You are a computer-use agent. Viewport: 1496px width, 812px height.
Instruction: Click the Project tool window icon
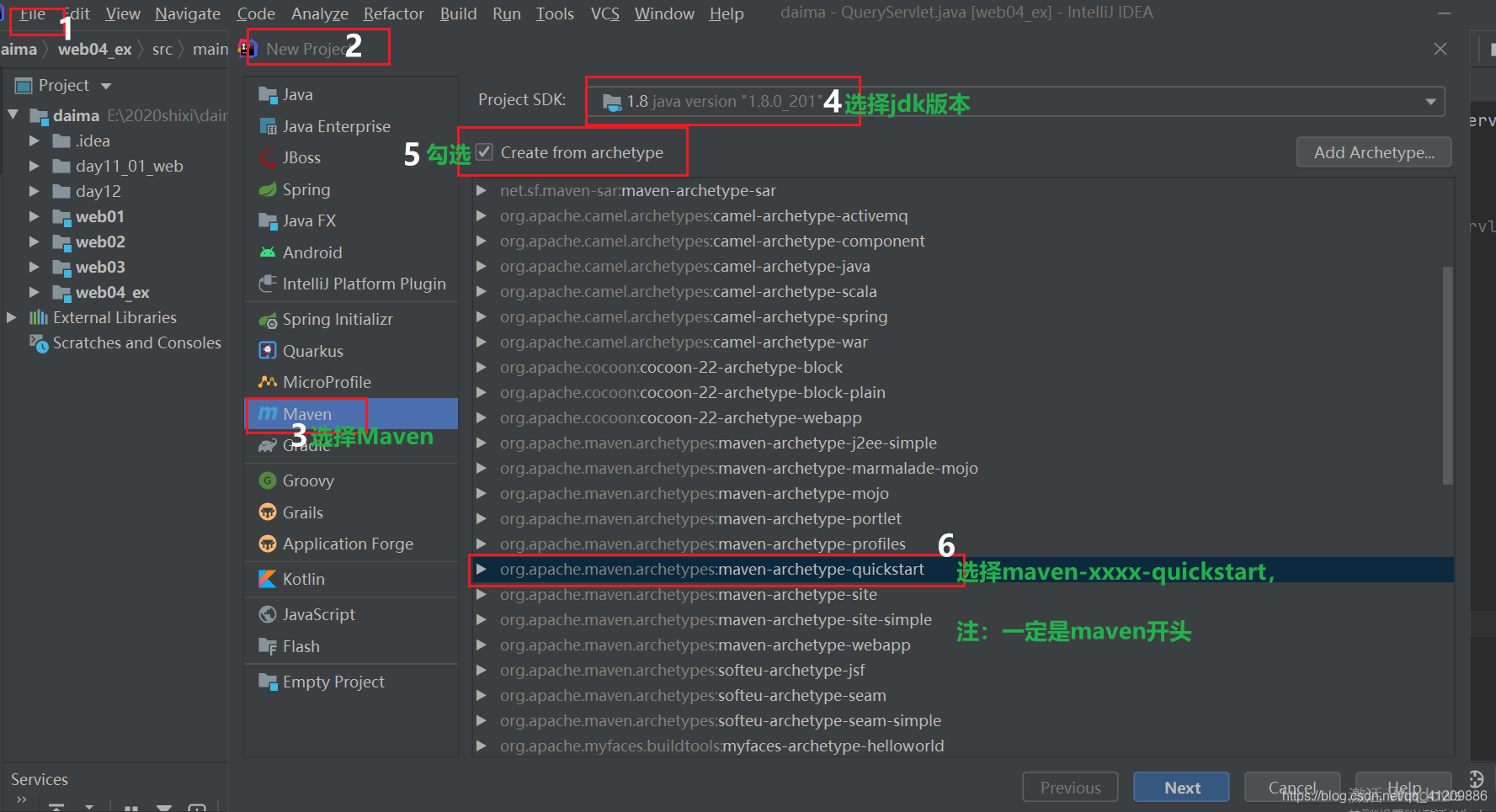pos(24,85)
